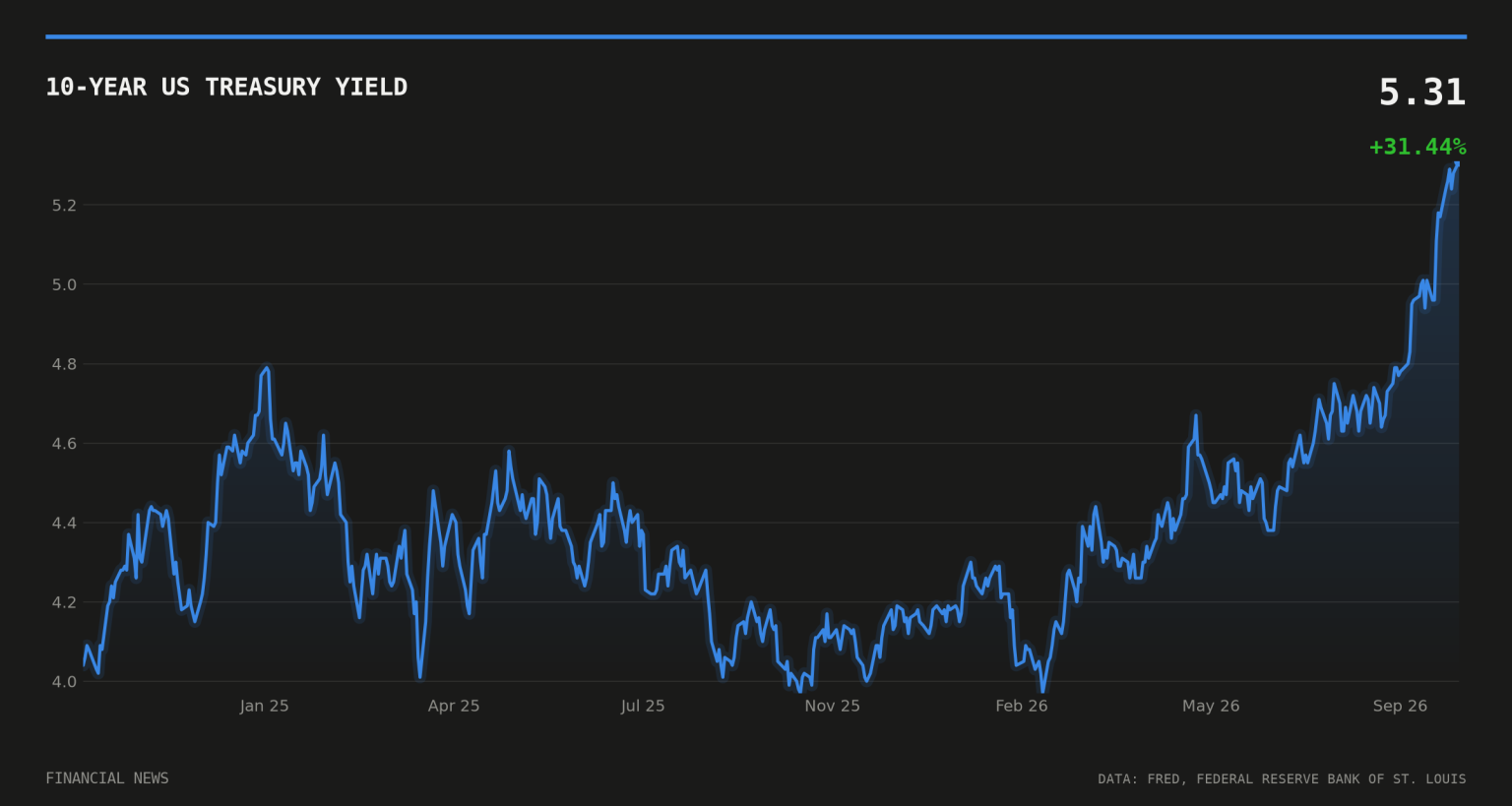Viewport: 1512px width, 806px height.
Task: Click the "May 26" x-axis date label
Action: (1211, 706)
